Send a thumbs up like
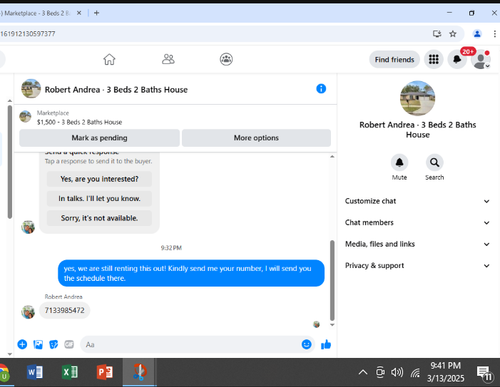This screenshot has width=500, height=387. [x=326, y=344]
